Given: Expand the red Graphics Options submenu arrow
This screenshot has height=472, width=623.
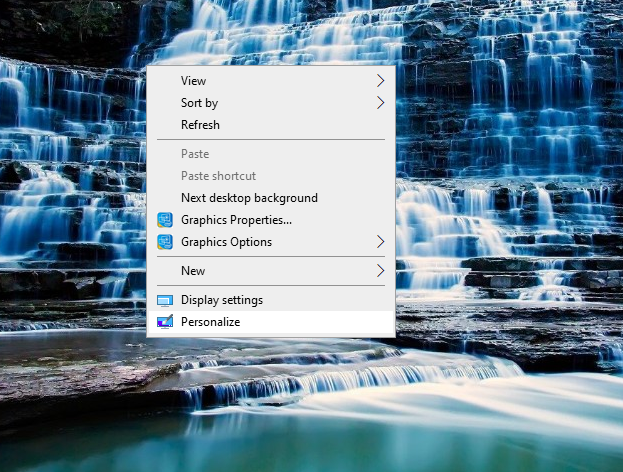Looking at the screenshot, I should click(380, 242).
